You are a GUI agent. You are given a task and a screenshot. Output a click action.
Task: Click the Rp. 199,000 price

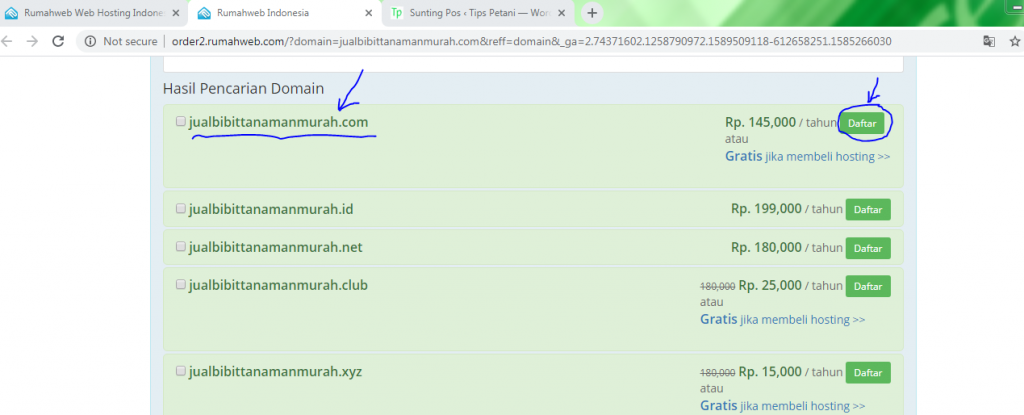point(766,209)
